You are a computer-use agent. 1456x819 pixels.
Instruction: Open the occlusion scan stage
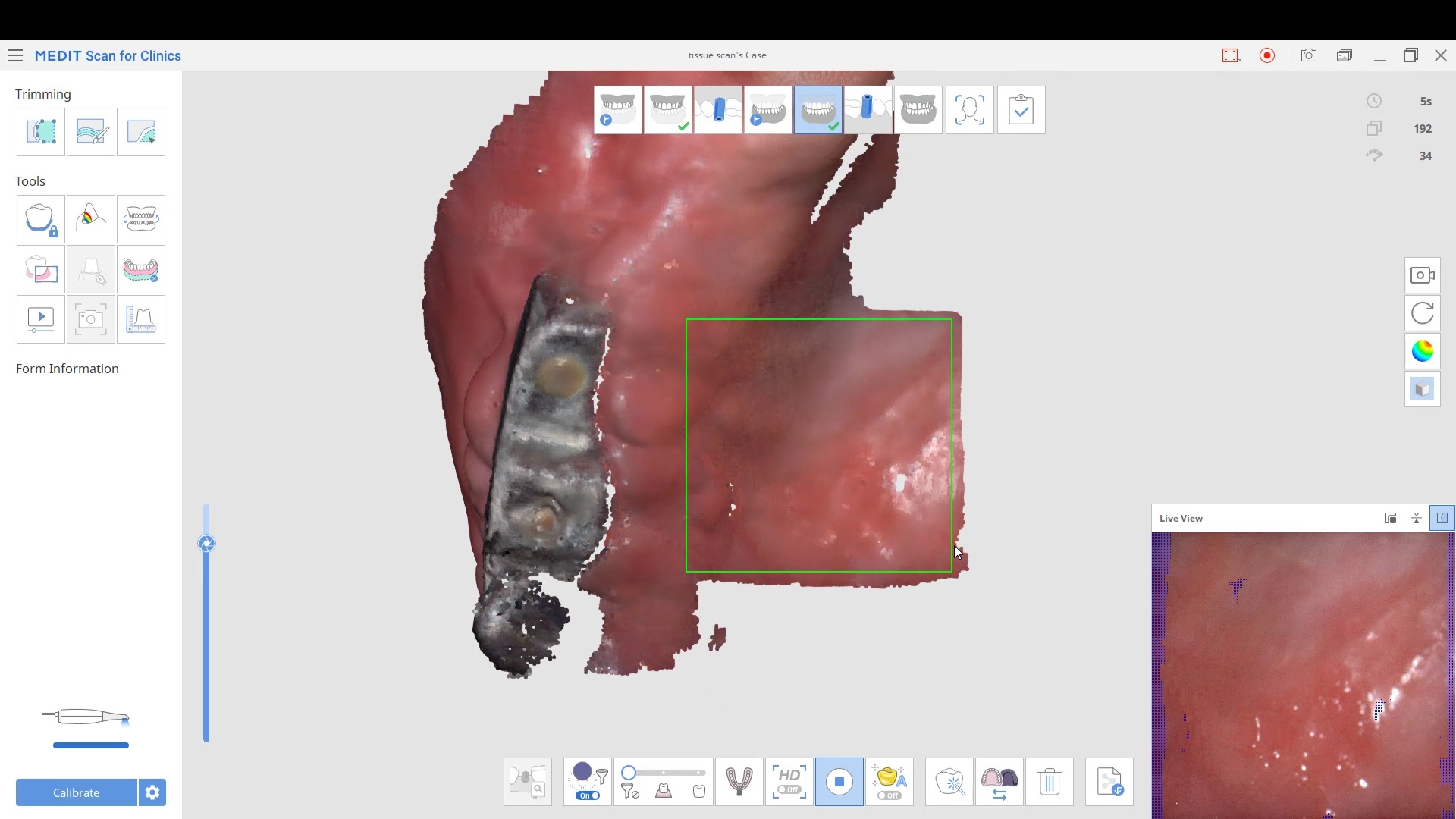(918, 110)
